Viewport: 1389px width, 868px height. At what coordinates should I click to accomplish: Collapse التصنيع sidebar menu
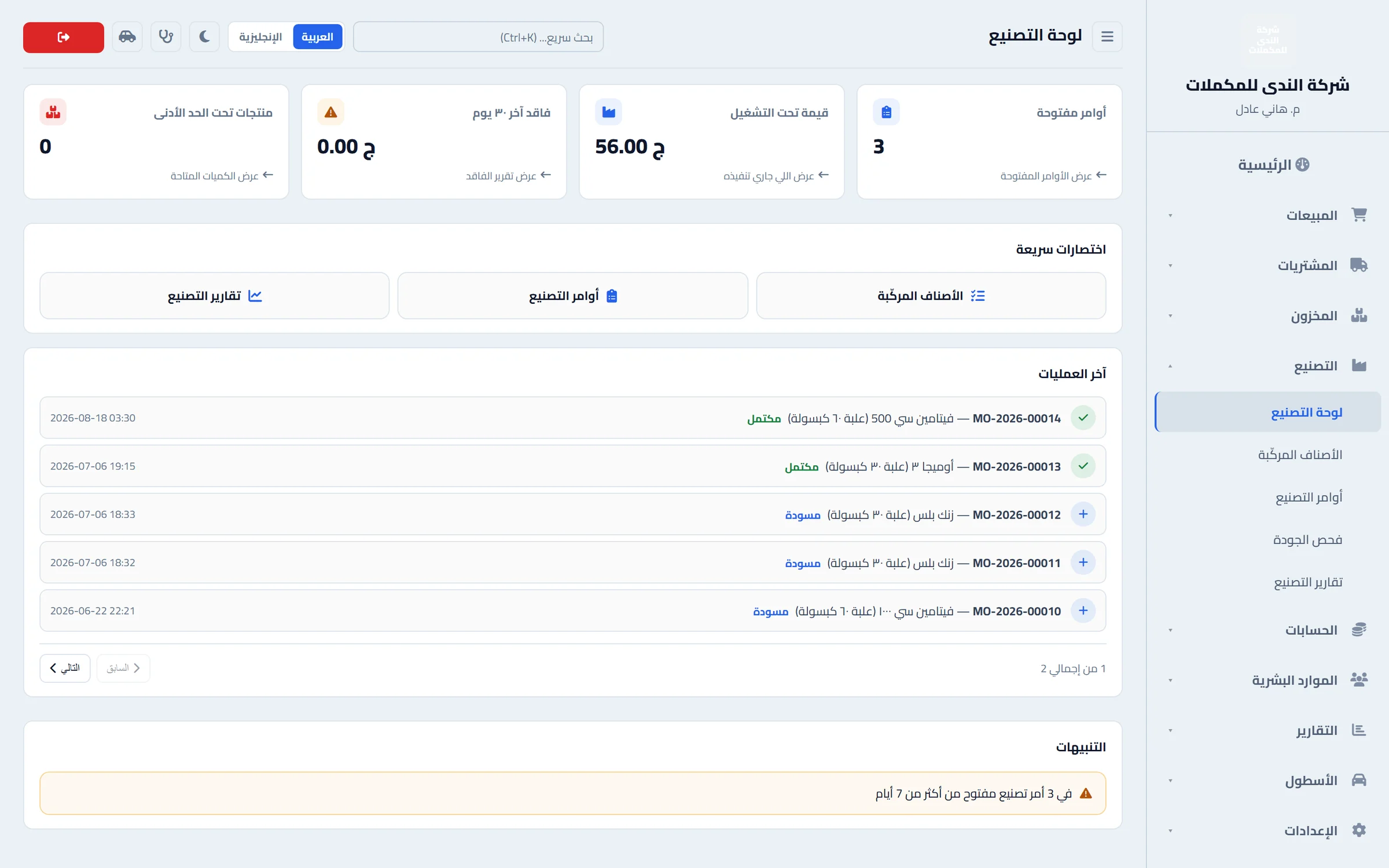tap(1267, 366)
